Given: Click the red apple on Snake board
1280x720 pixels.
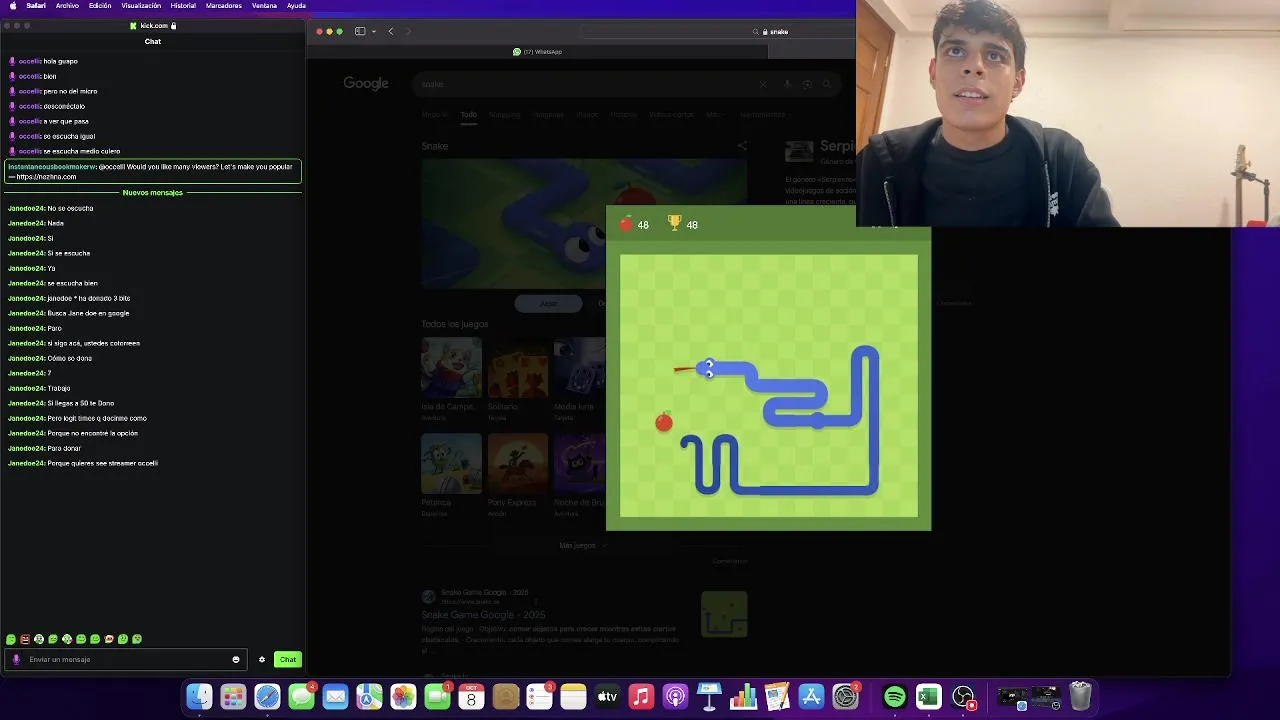Looking at the screenshot, I should click(664, 422).
